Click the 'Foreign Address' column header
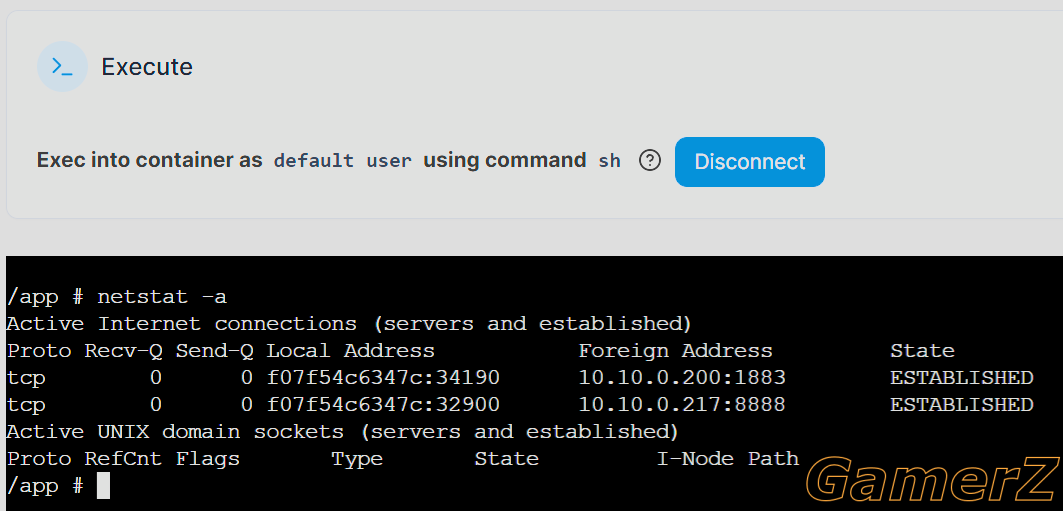 [x=675, y=350]
